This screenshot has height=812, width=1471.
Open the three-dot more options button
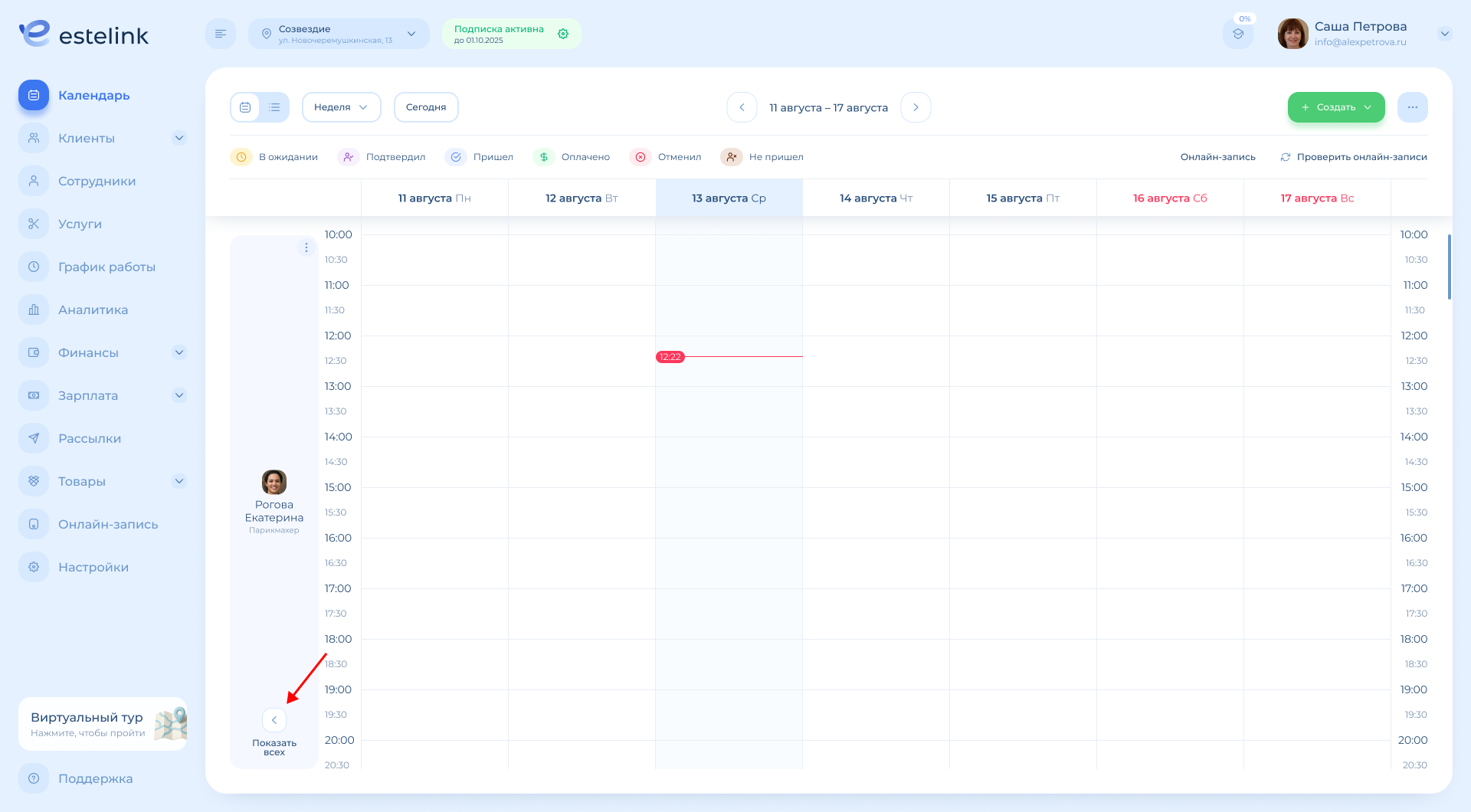coord(1412,107)
